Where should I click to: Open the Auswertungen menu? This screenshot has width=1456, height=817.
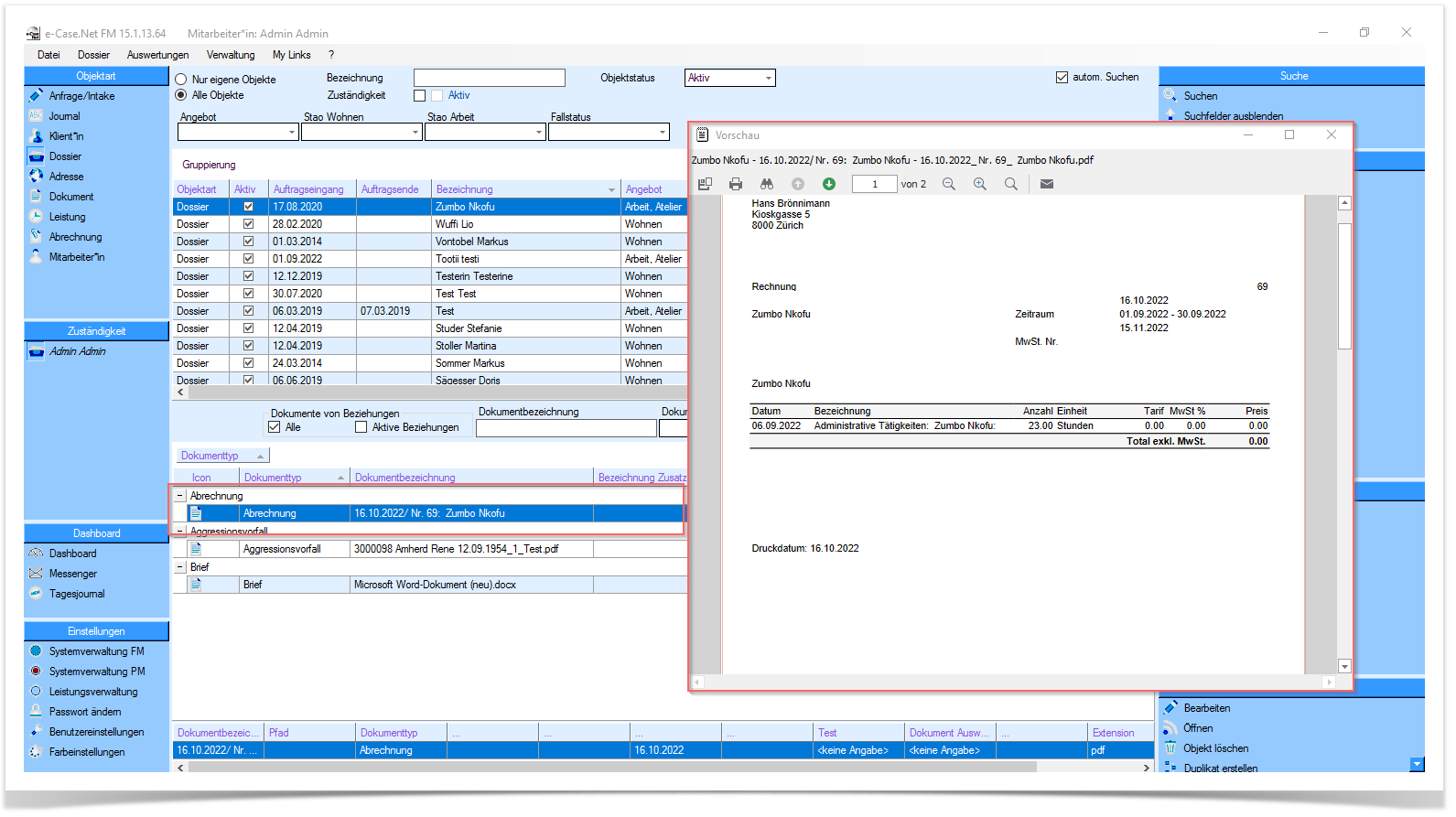(x=157, y=55)
